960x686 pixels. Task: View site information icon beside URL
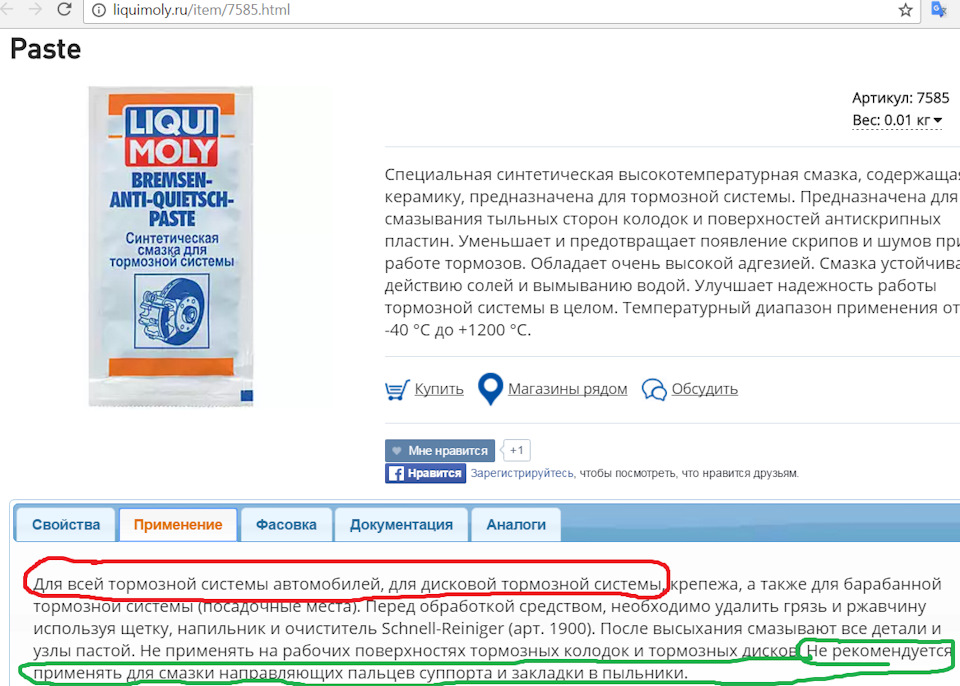[x=98, y=10]
